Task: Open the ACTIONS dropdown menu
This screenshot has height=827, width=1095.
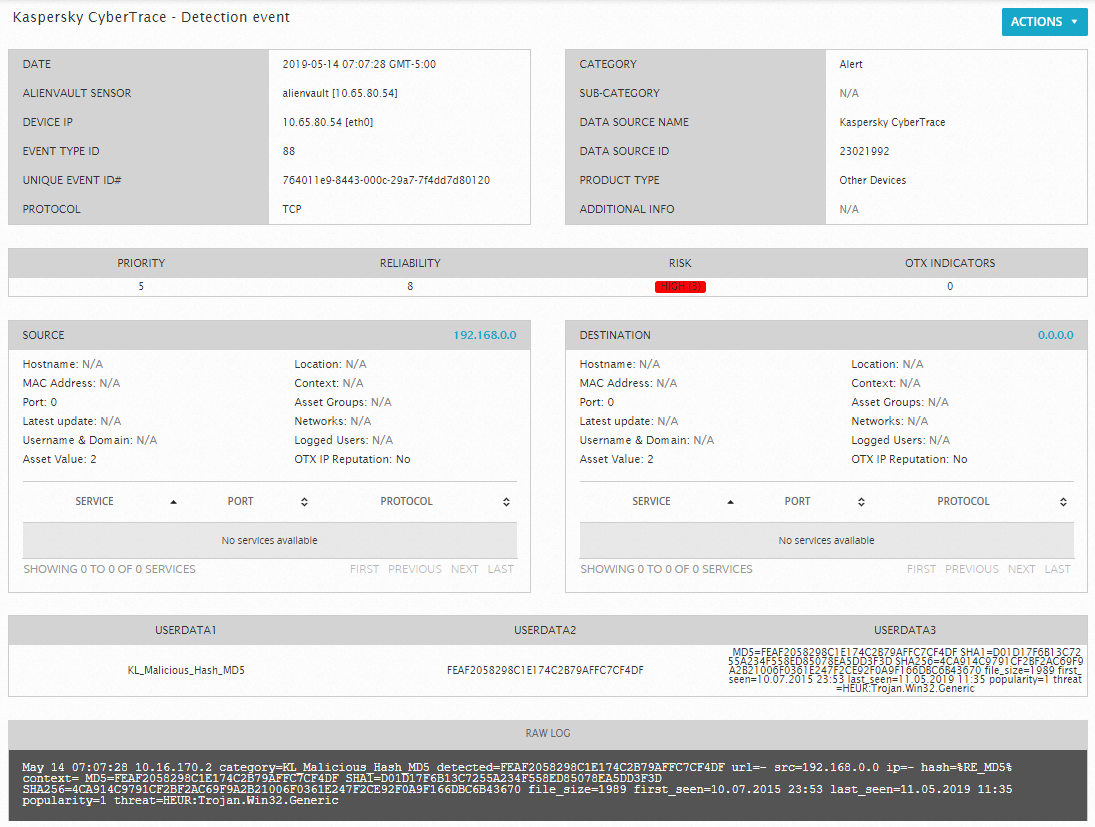Action: pyautogui.click(x=1044, y=21)
